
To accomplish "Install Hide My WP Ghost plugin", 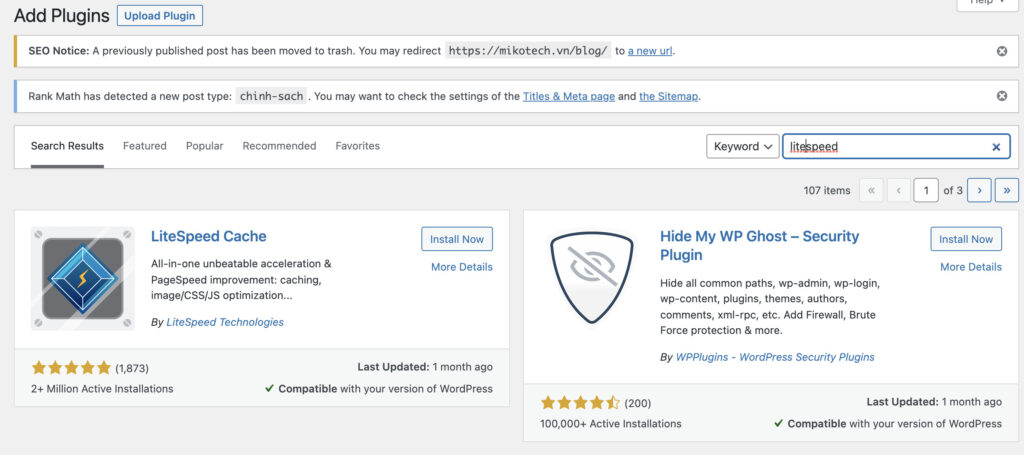I will [966, 239].
